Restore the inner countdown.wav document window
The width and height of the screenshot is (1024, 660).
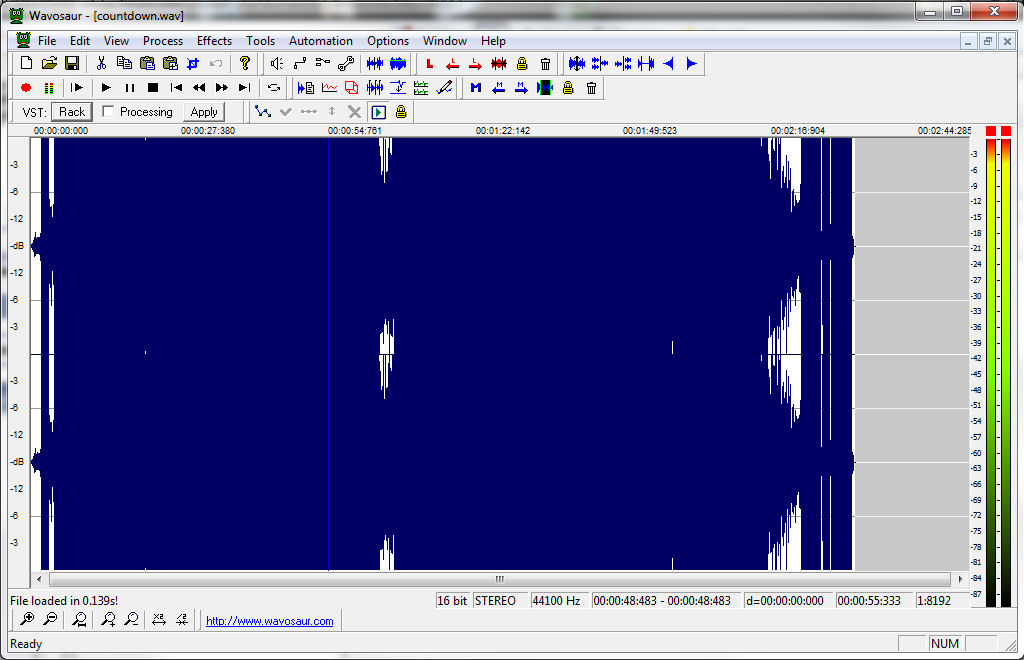[987, 41]
